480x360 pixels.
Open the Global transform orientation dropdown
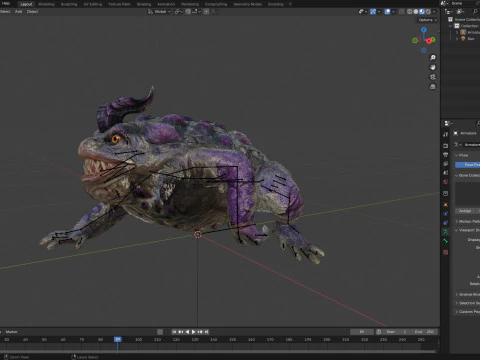point(159,12)
